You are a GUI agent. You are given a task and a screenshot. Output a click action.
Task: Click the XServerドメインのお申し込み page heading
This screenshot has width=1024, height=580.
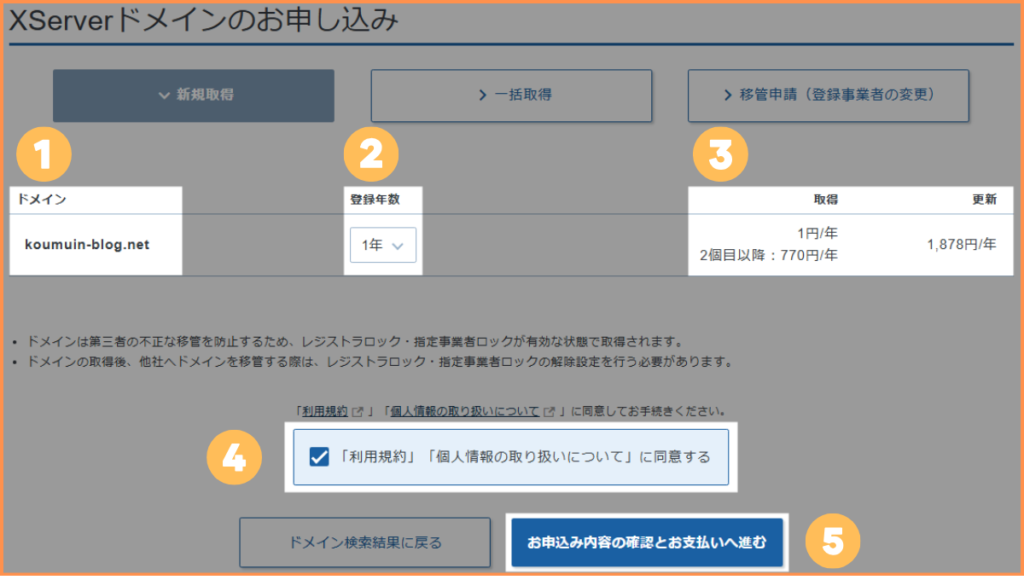[204, 21]
